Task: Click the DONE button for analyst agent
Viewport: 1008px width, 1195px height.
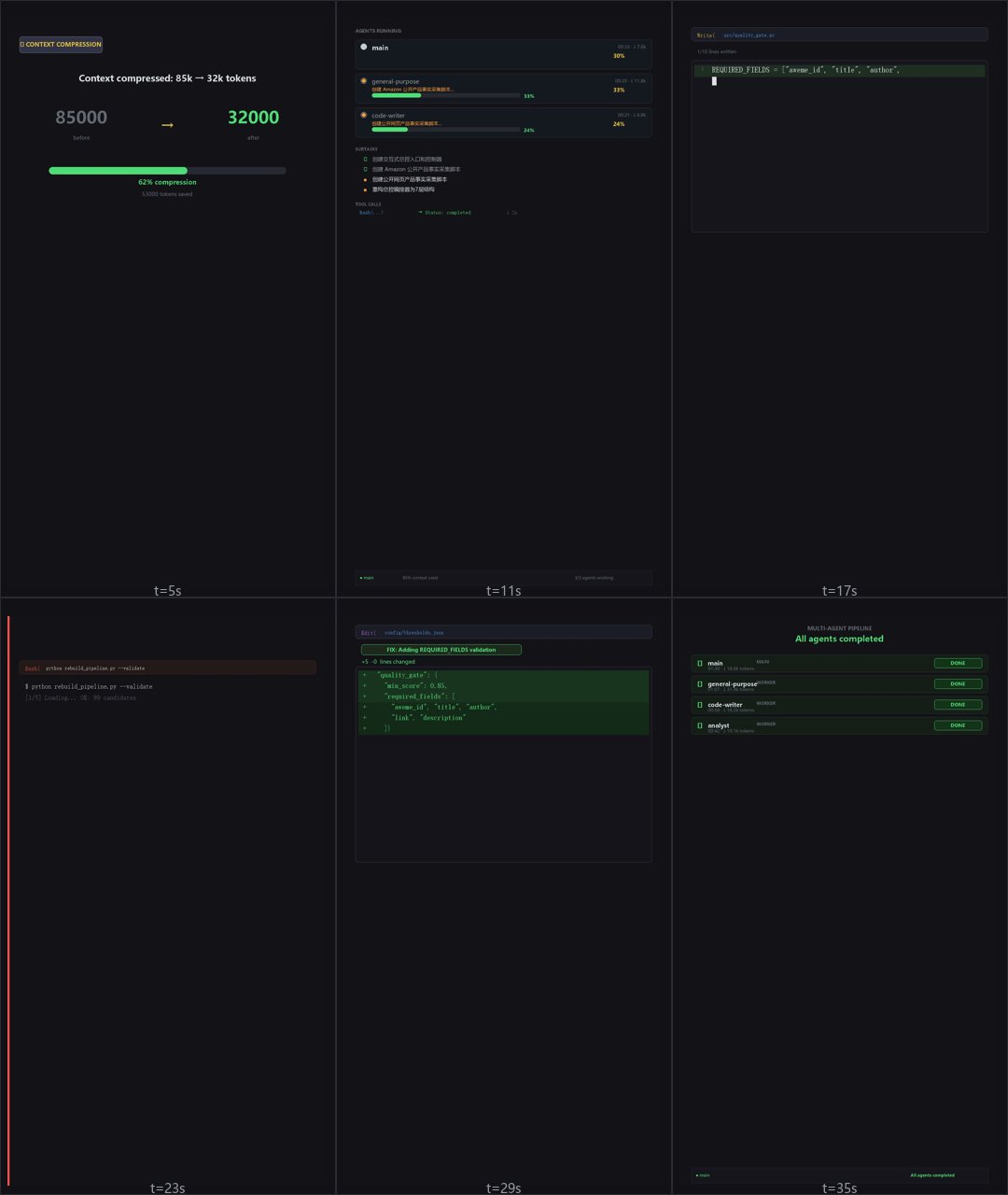Action: tap(958, 725)
